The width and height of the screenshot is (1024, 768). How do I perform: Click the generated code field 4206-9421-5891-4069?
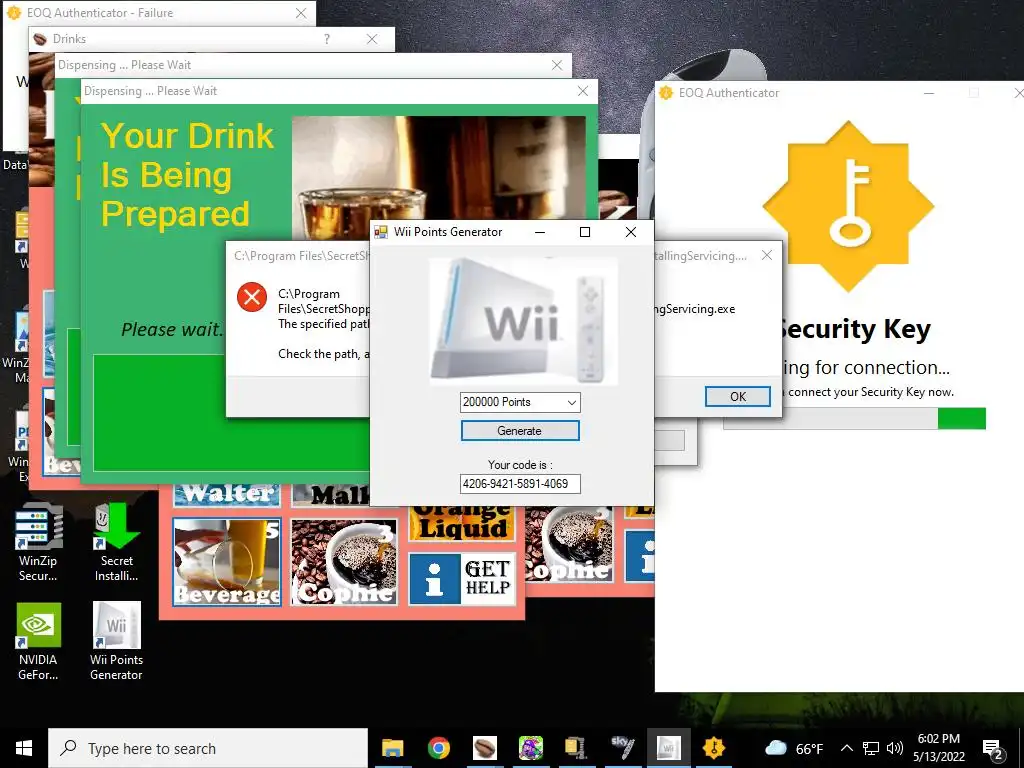click(x=520, y=484)
